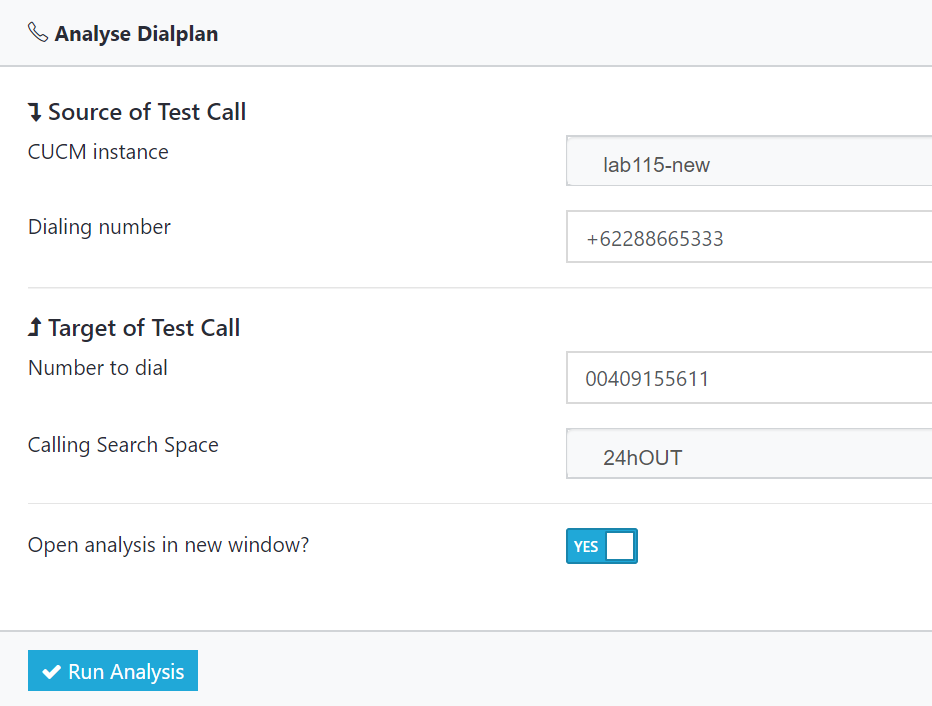Click the Target of Test Call heading
932x706 pixels.
coord(144,327)
